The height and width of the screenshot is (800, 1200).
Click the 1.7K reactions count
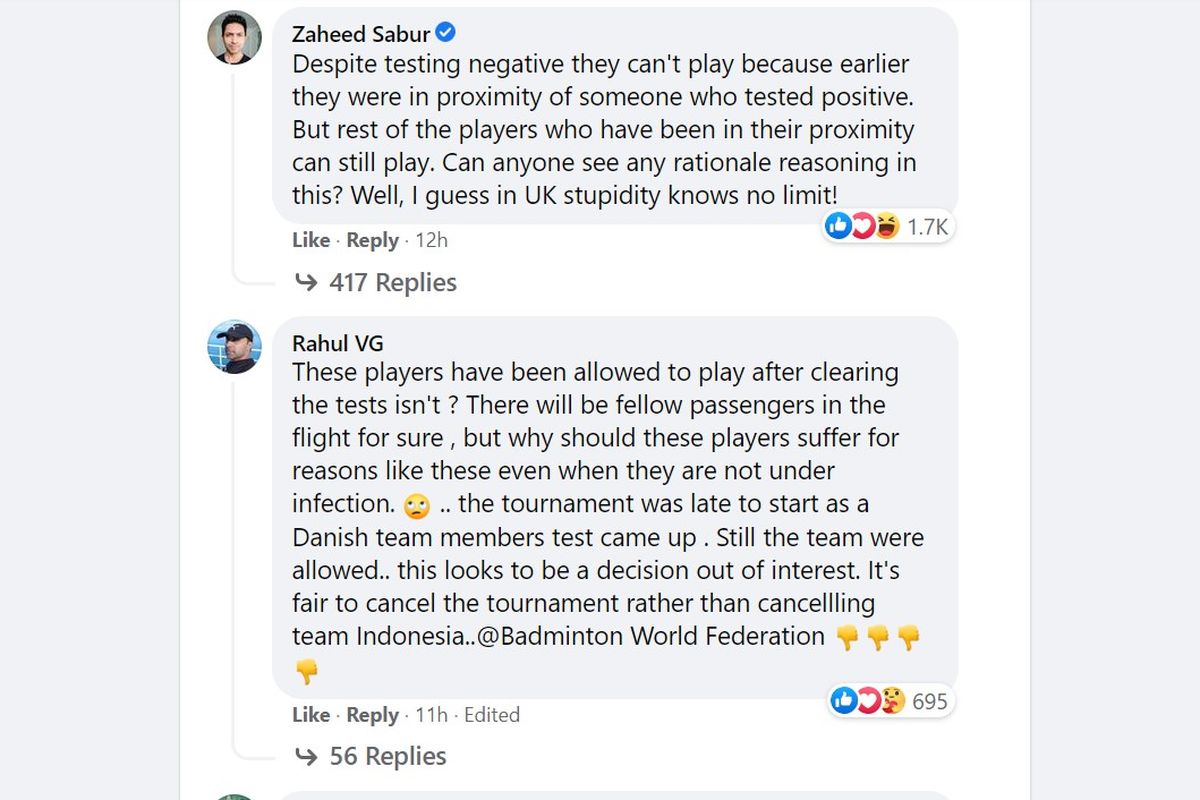tap(927, 227)
